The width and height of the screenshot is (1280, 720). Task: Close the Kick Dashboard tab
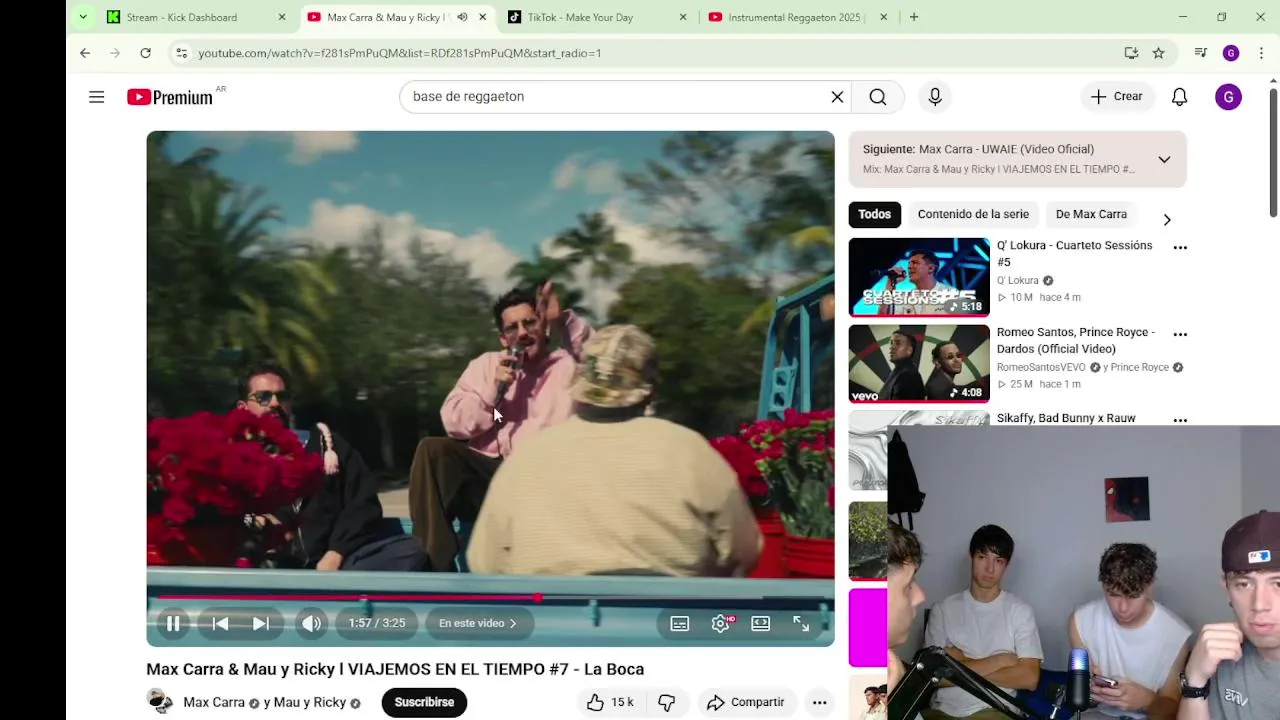click(282, 17)
